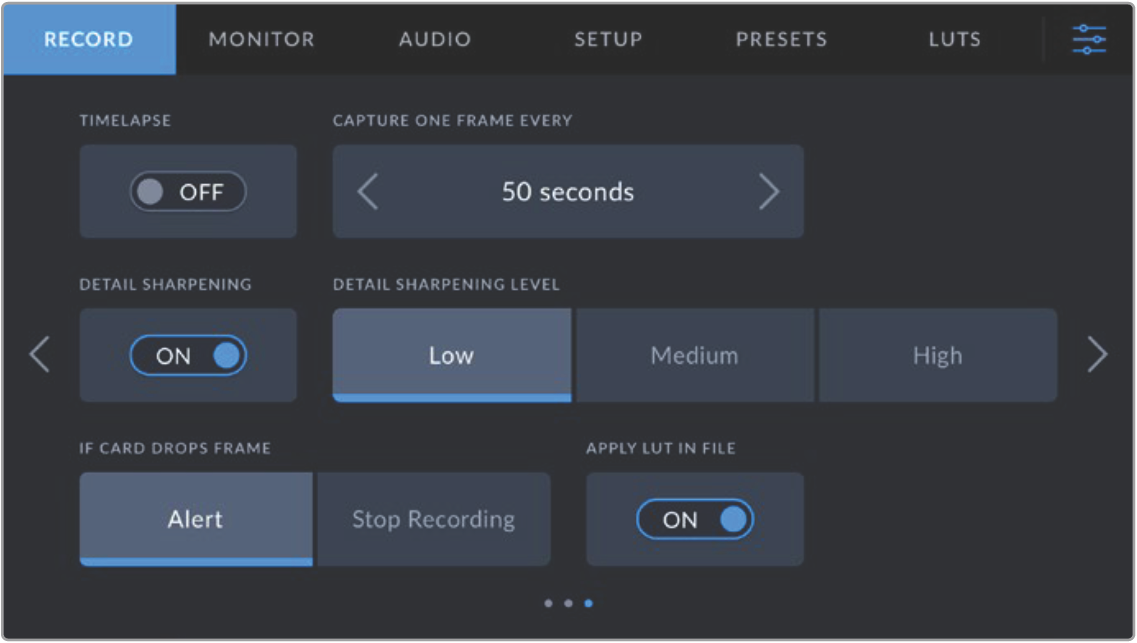Decrease the capture frame interval
This screenshot has height=643, width=1137.
pyautogui.click(x=368, y=191)
